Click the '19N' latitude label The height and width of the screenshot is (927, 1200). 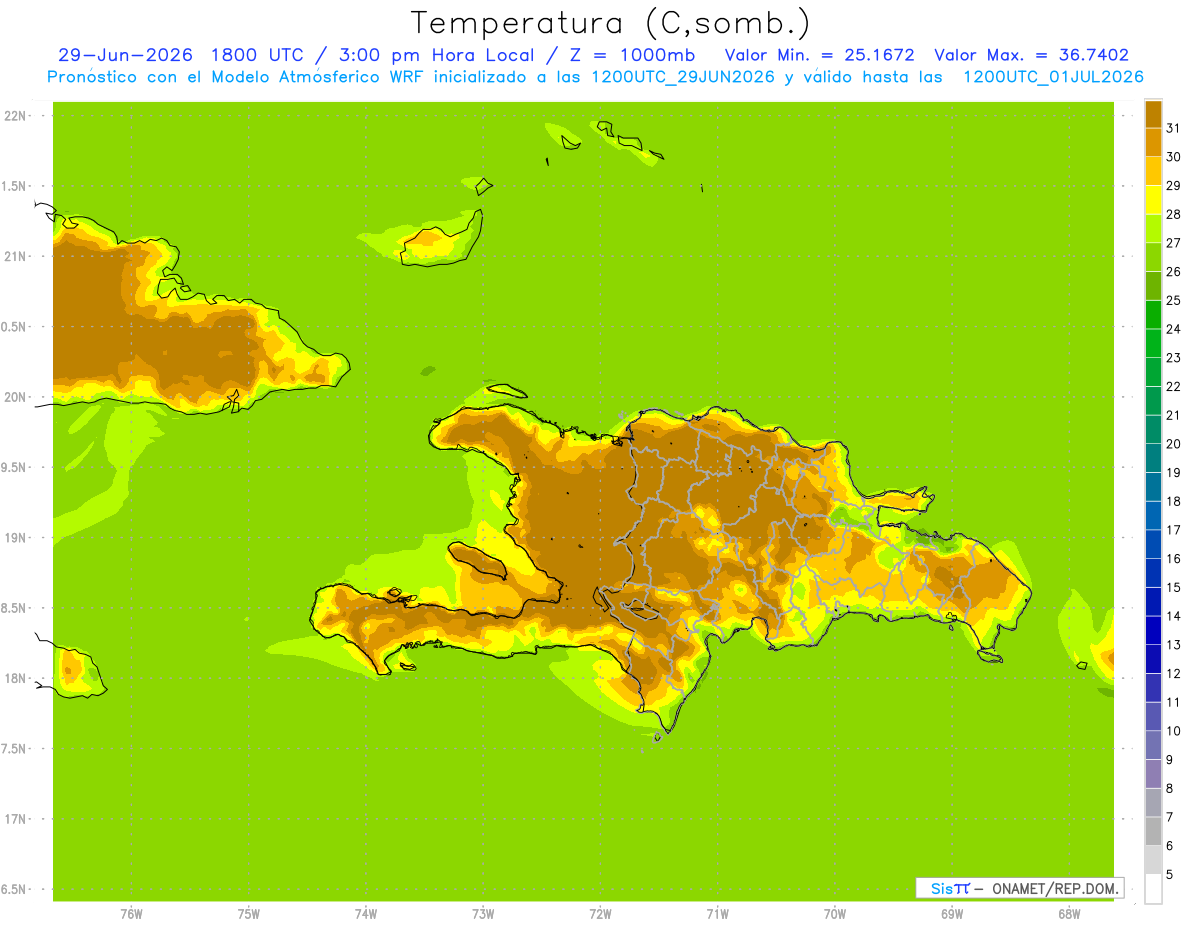pos(14,538)
